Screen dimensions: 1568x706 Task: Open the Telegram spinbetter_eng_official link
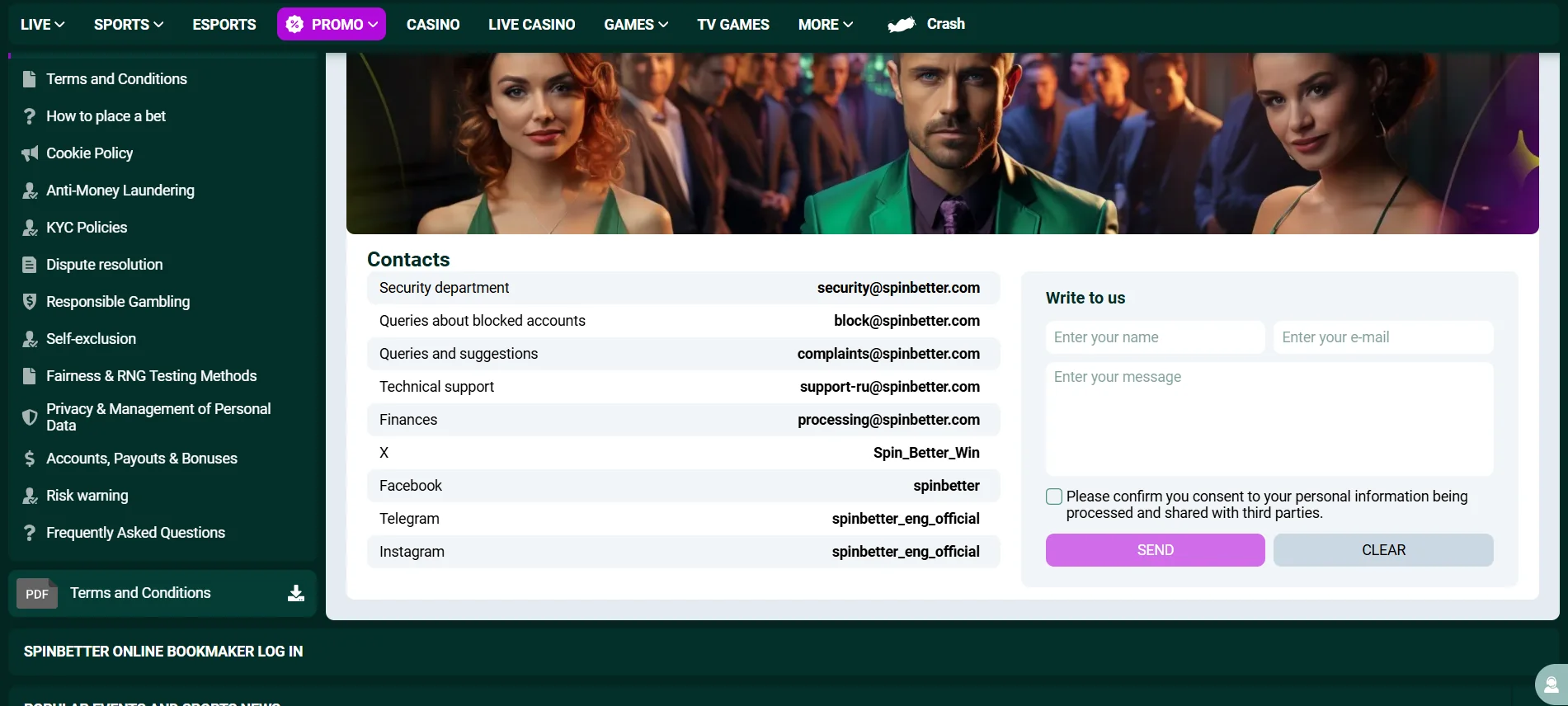[x=906, y=519]
